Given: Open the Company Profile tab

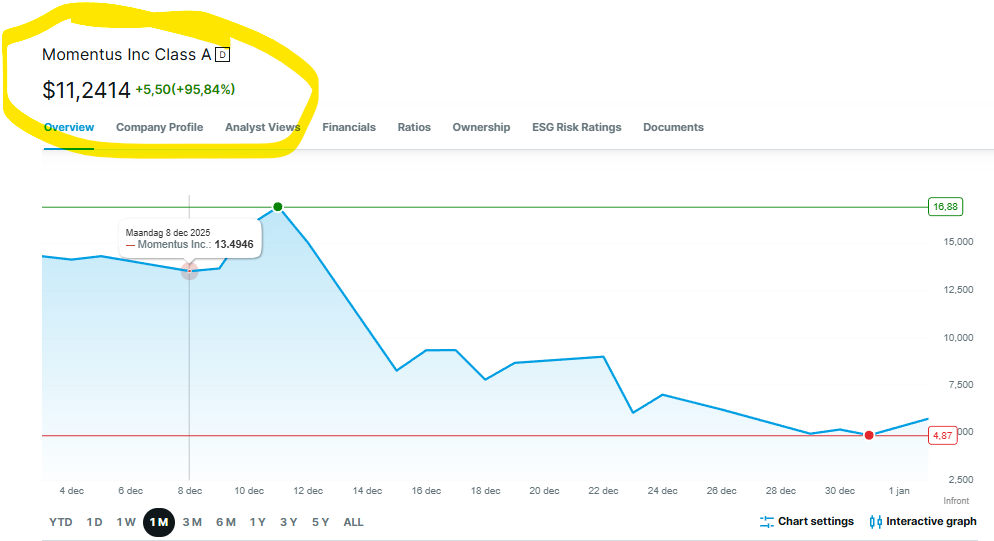Looking at the screenshot, I should point(159,127).
